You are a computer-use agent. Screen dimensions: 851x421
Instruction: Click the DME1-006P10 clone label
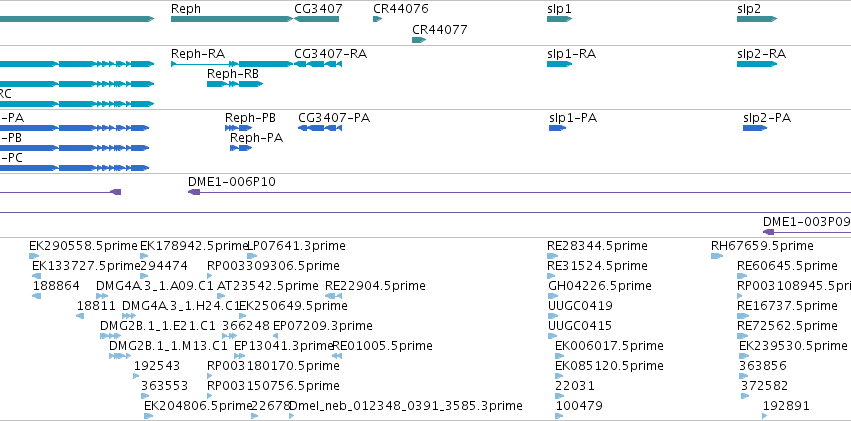point(232,182)
